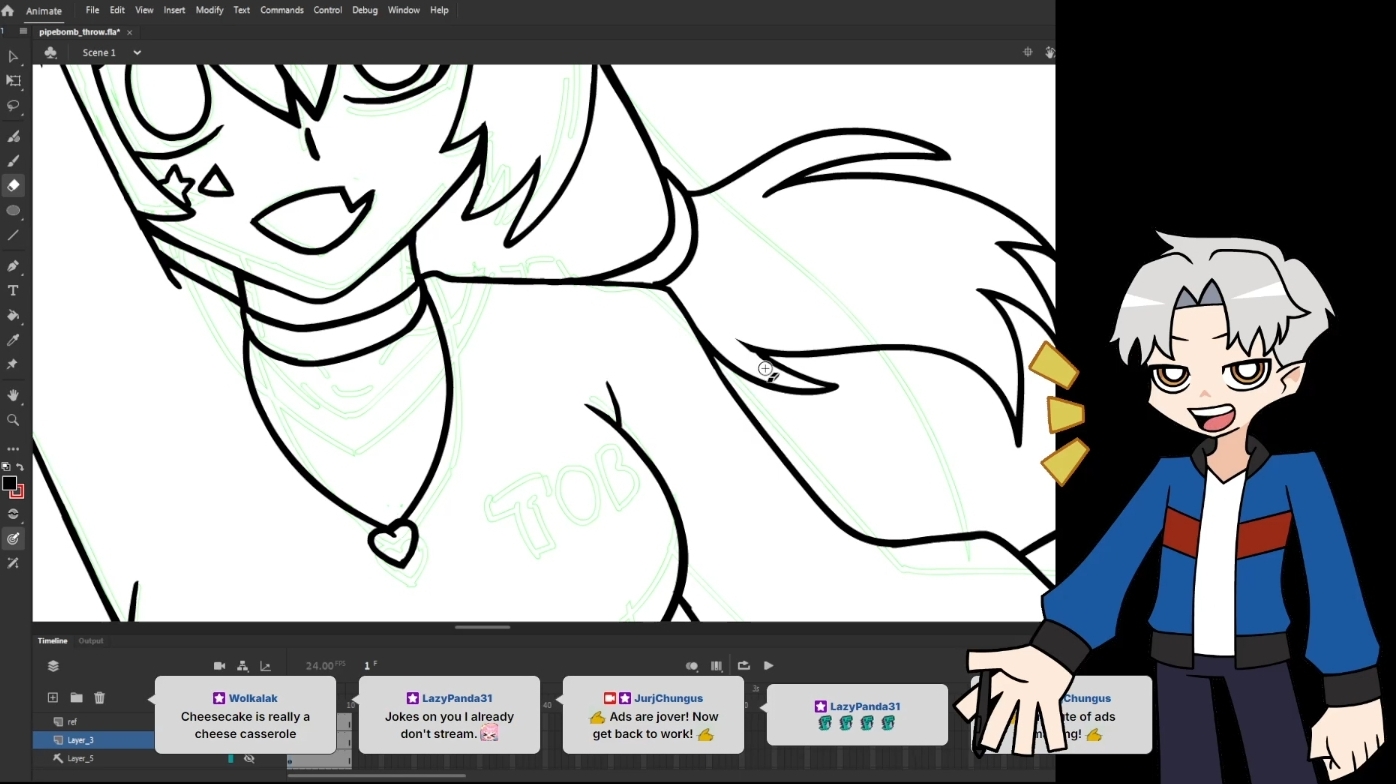Open the Insert menu
This screenshot has width=1396, height=784.
click(174, 10)
